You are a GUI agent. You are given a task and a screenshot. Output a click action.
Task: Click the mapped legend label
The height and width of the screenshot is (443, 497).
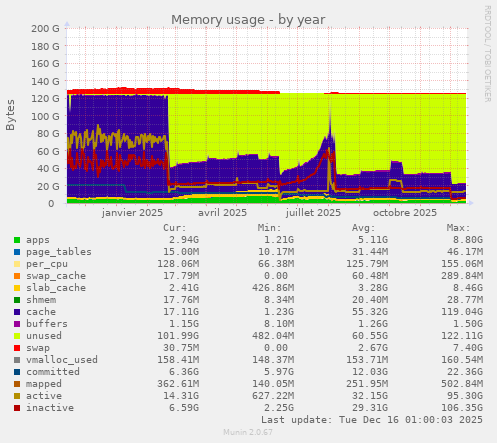[44, 384]
